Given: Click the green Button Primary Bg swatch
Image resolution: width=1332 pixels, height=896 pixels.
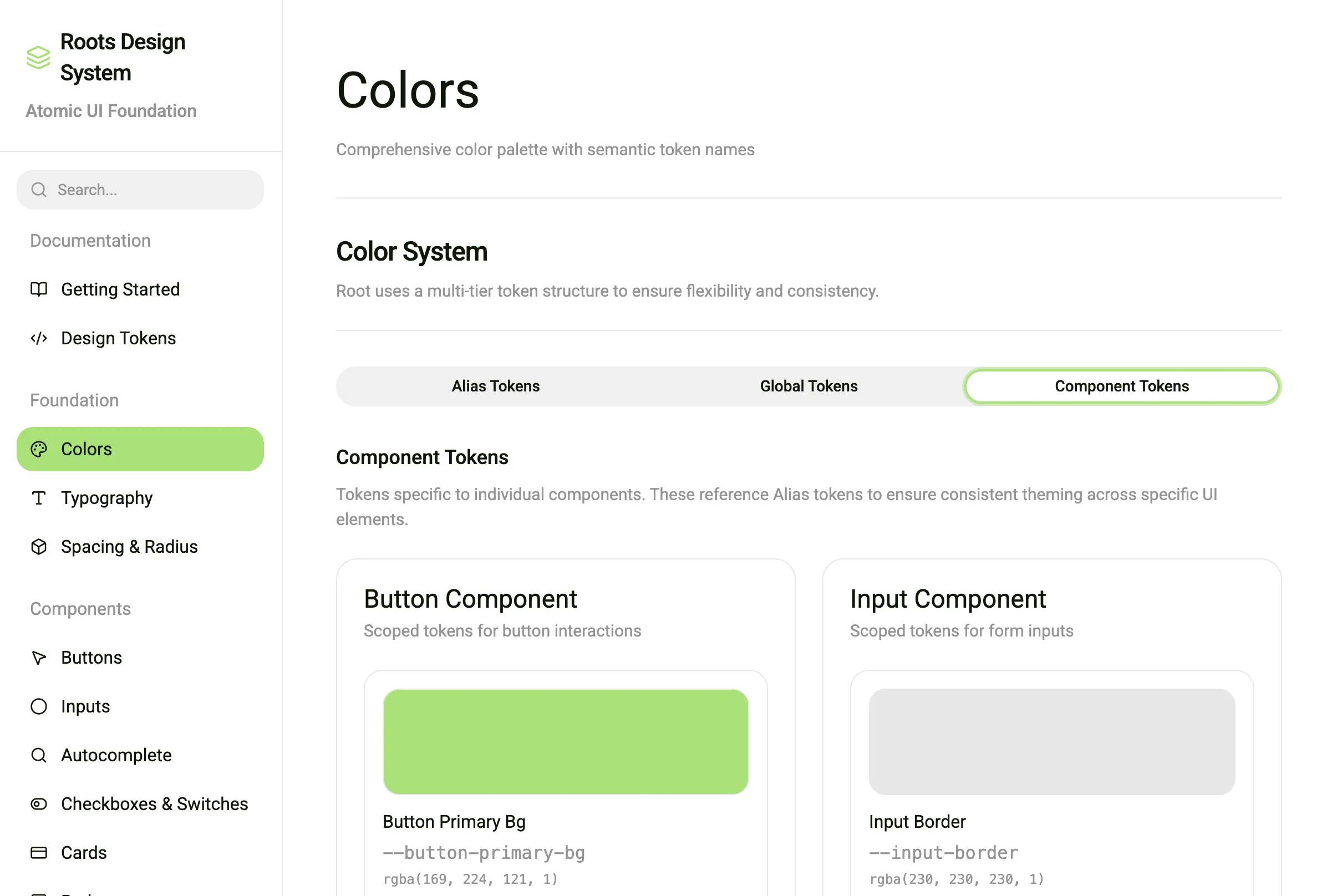Looking at the screenshot, I should 565,742.
